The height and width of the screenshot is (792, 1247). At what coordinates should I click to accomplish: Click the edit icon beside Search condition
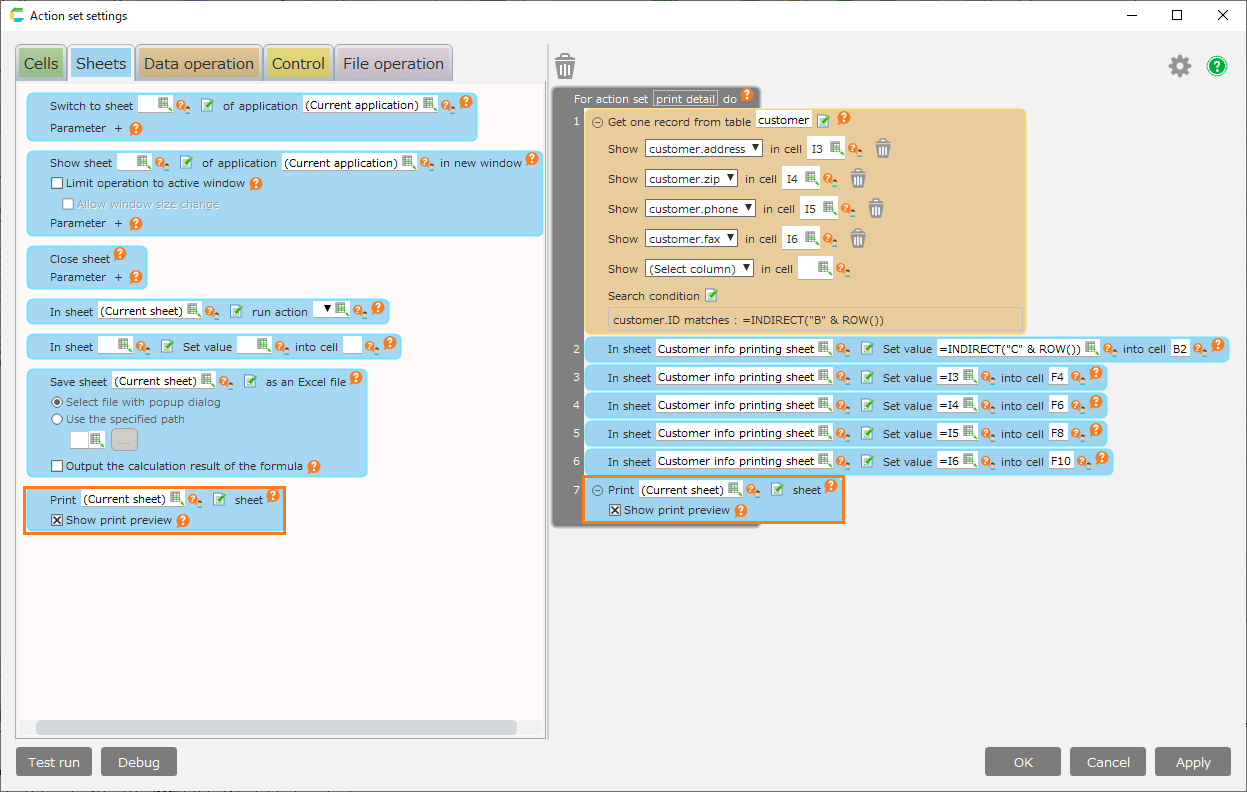[x=711, y=296]
